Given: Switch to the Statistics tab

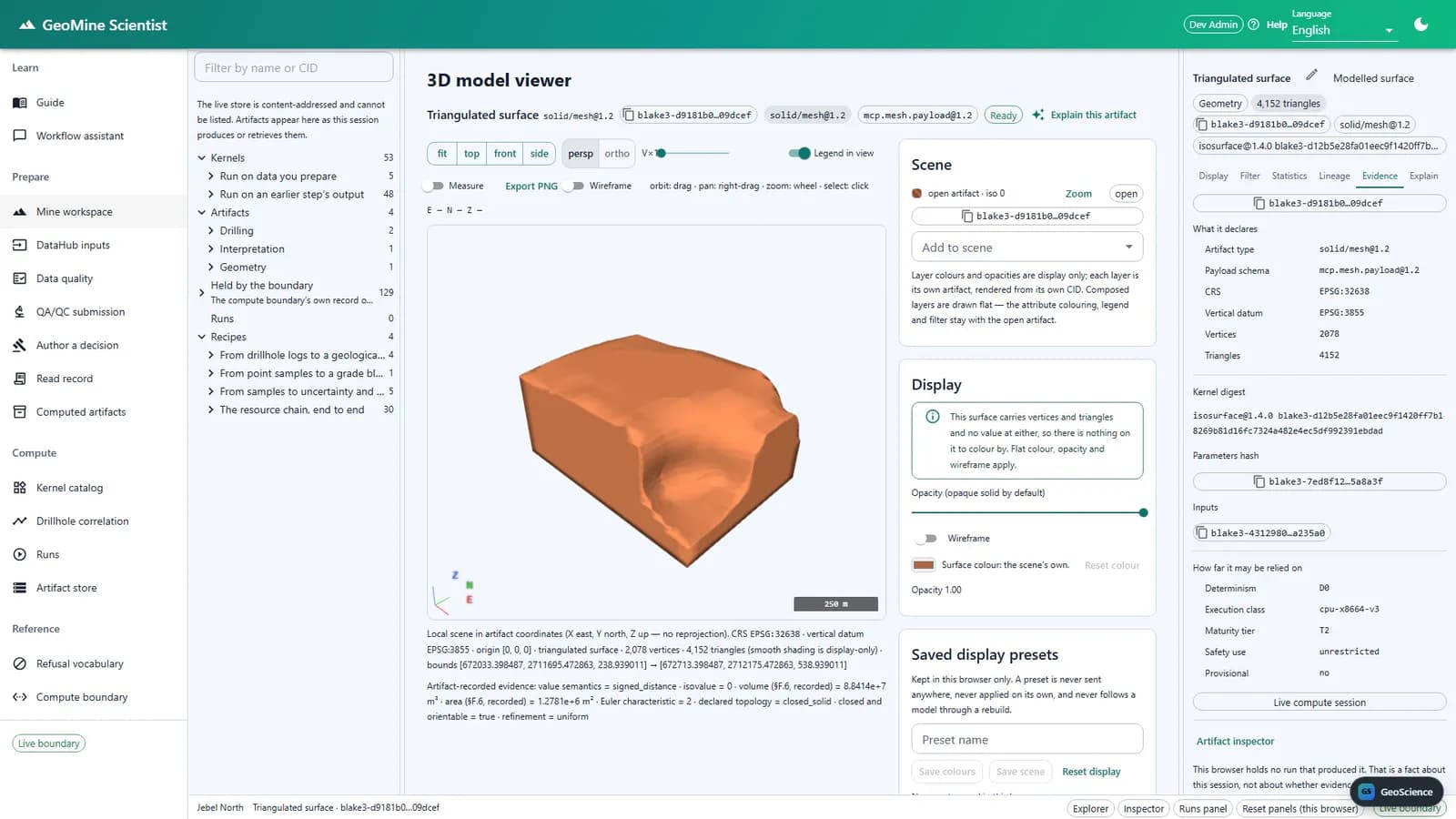Looking at the screenshot, I should [1289, 176].
